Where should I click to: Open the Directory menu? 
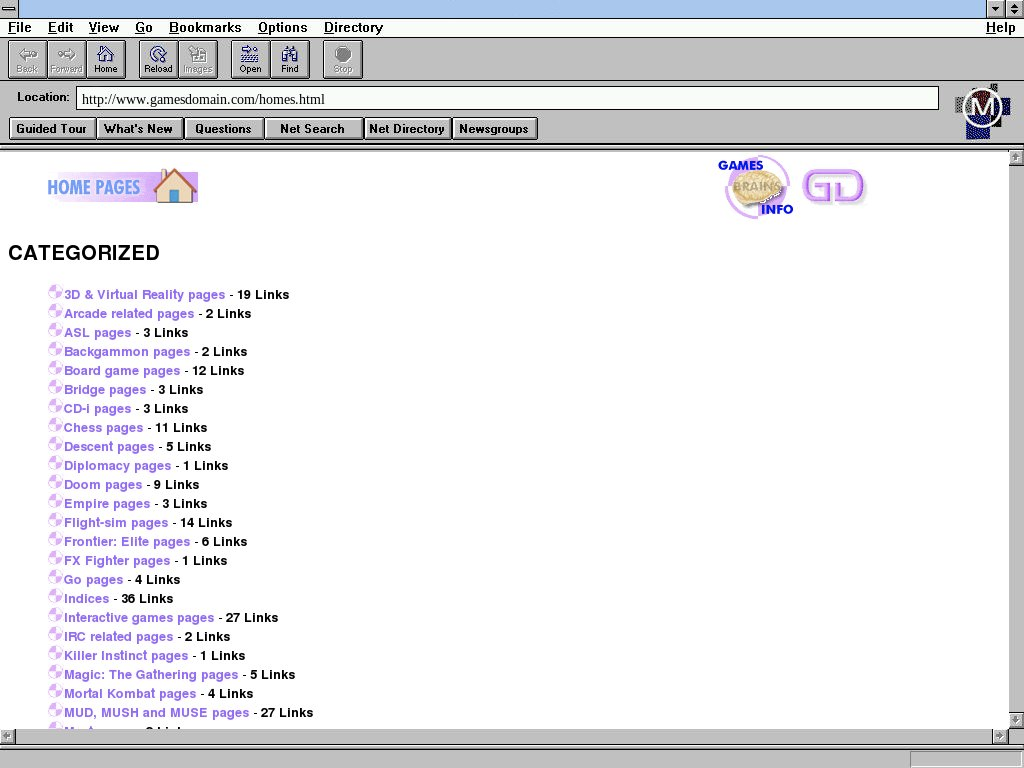pos(353,27)
